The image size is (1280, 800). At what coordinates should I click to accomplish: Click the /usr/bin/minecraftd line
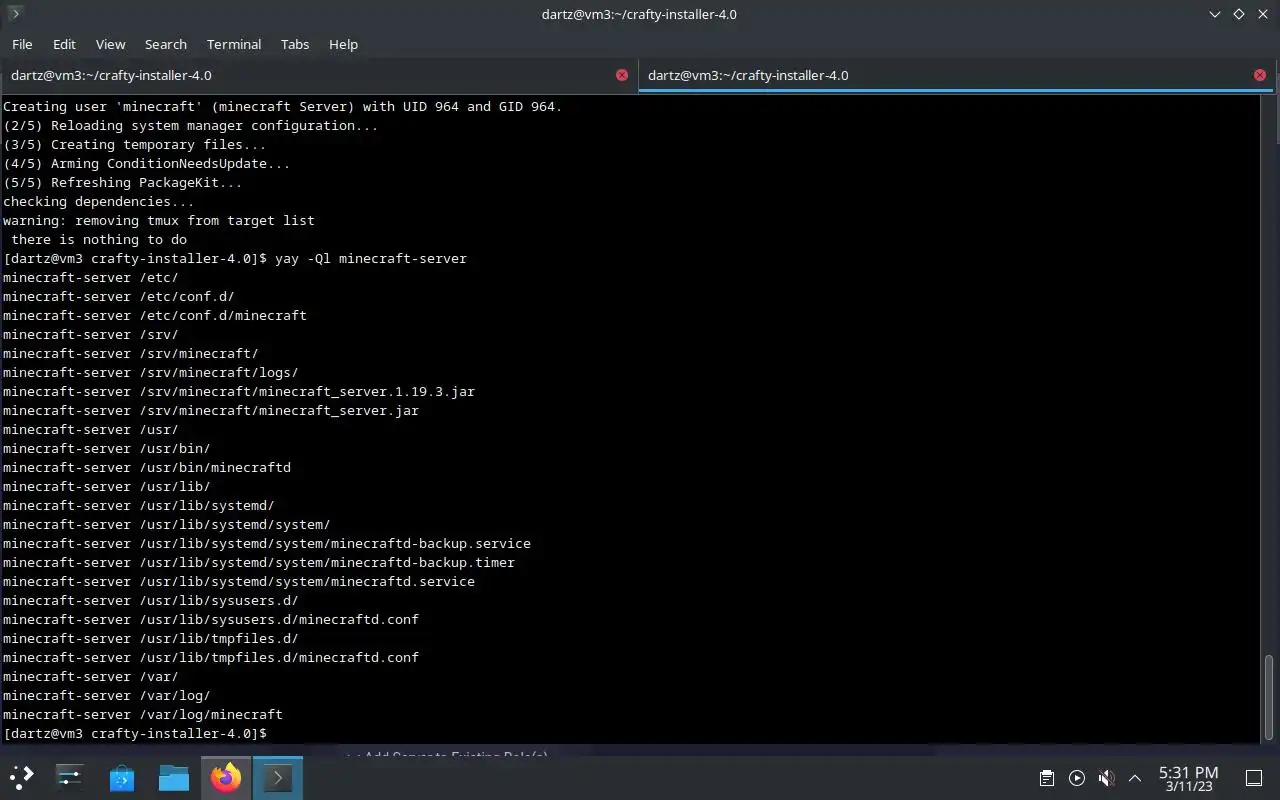[147, 467]
